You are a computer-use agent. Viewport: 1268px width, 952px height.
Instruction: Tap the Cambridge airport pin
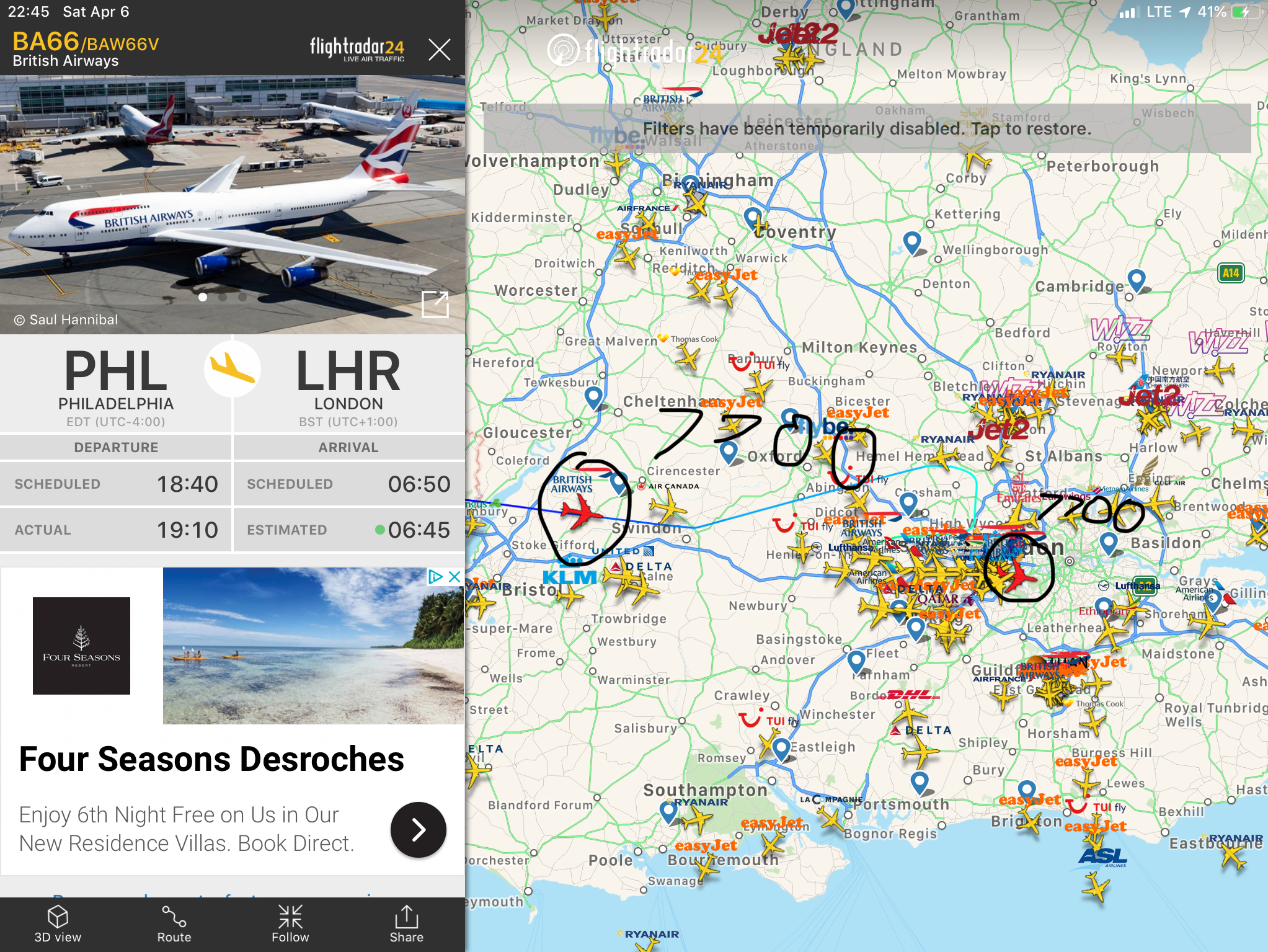(x=1136, y=280)
